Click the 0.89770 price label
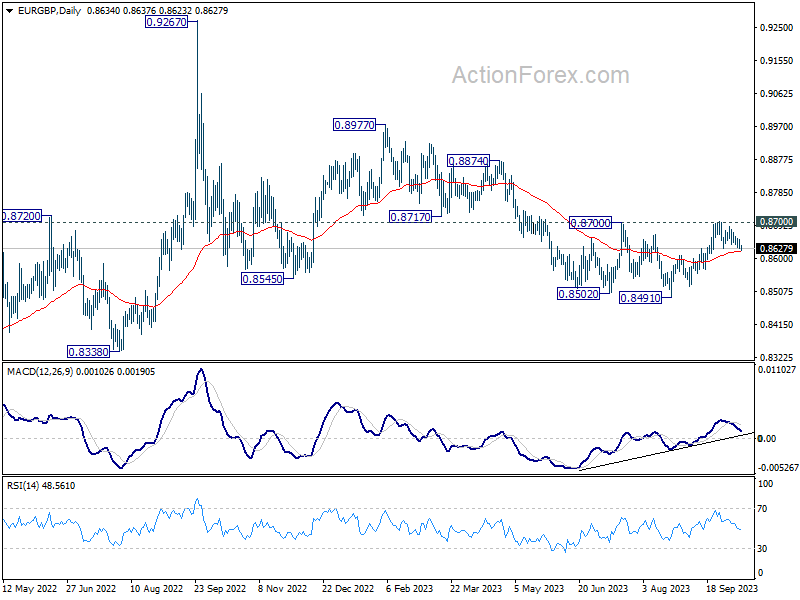800x600 pixels. pyautogui.click(x=354, y=124)
